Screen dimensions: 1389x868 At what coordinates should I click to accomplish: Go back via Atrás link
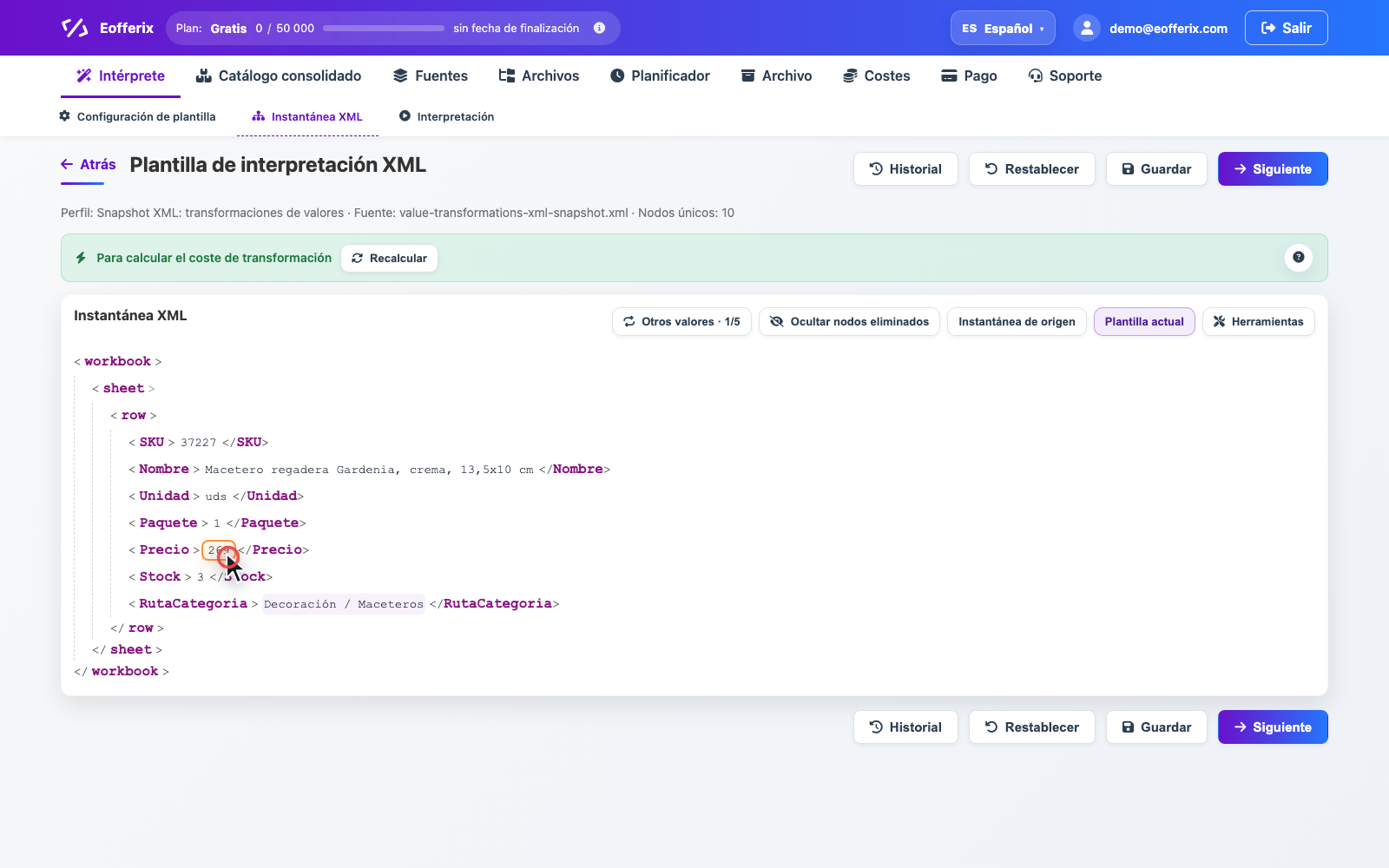[x=89, y=164]
